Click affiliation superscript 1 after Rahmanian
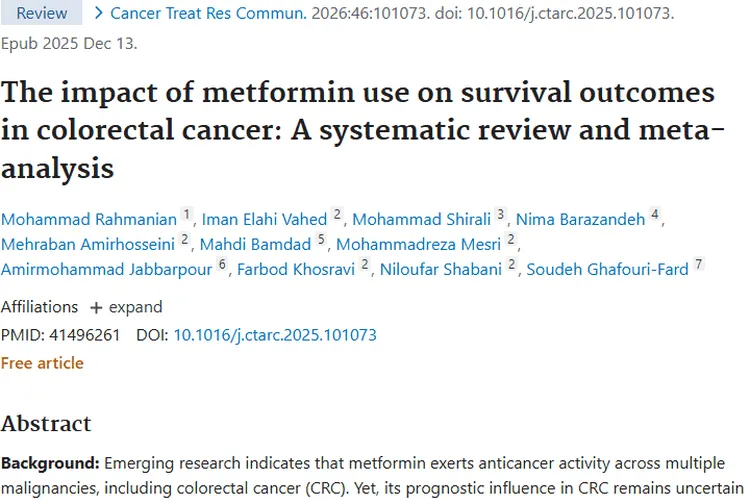 pyautogui.click(x=186, y=215)
